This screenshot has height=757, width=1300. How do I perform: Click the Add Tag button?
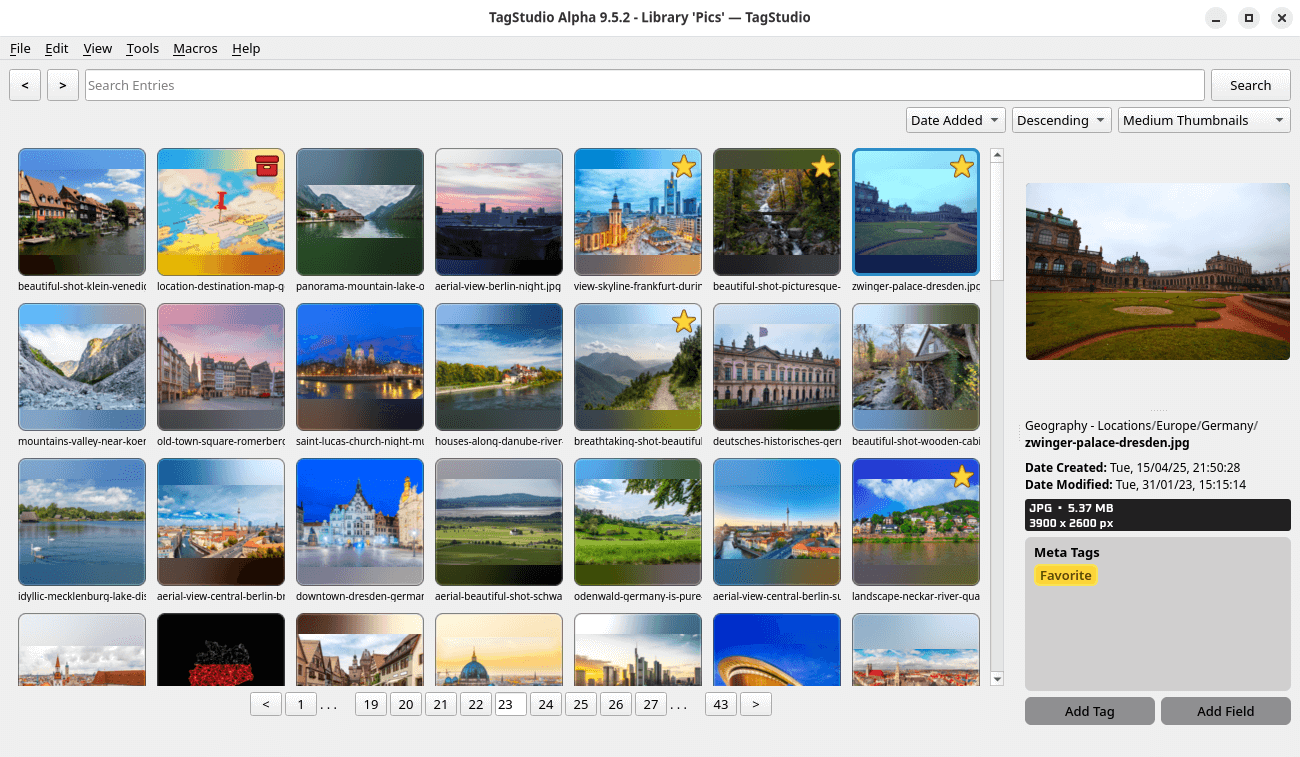(1089, 711)
